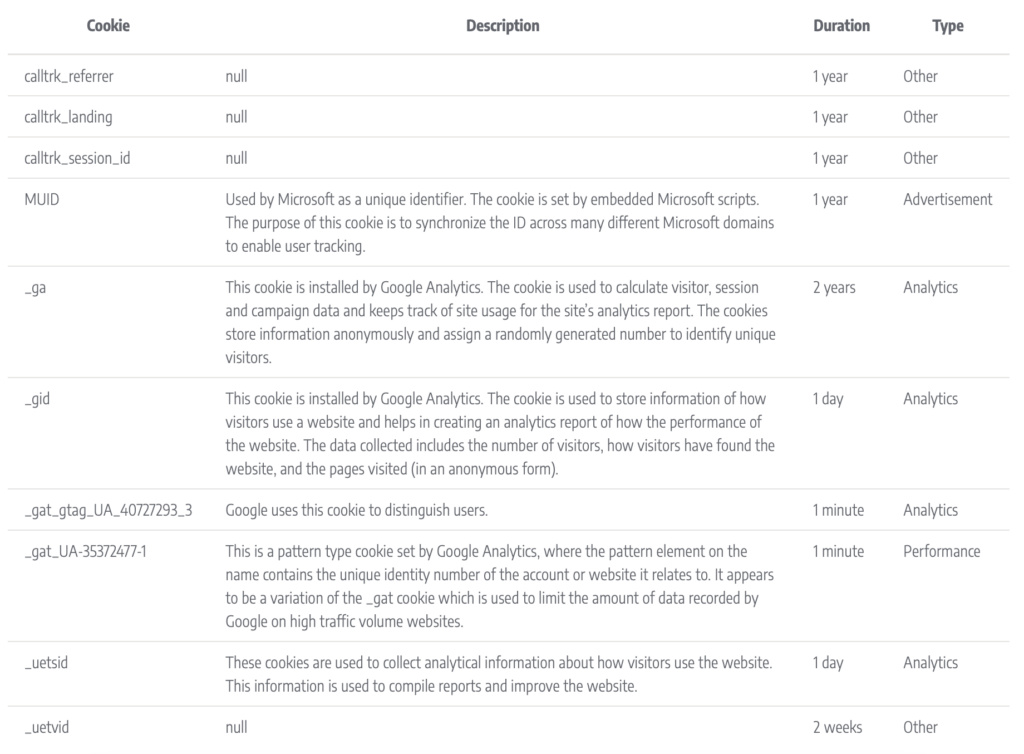1024x754 pixels.
Task: Click the 2 weeks duration cell
Action: pyautogui.click(x=837, y=728)
